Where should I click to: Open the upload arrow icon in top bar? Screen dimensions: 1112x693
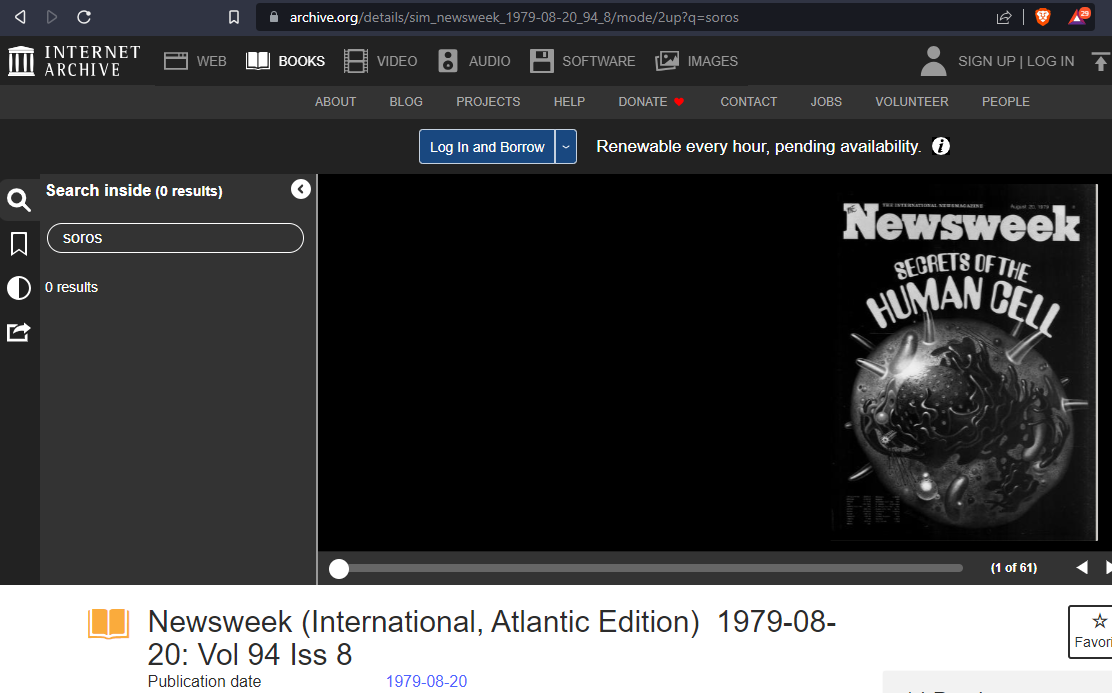click(1100, 62)
